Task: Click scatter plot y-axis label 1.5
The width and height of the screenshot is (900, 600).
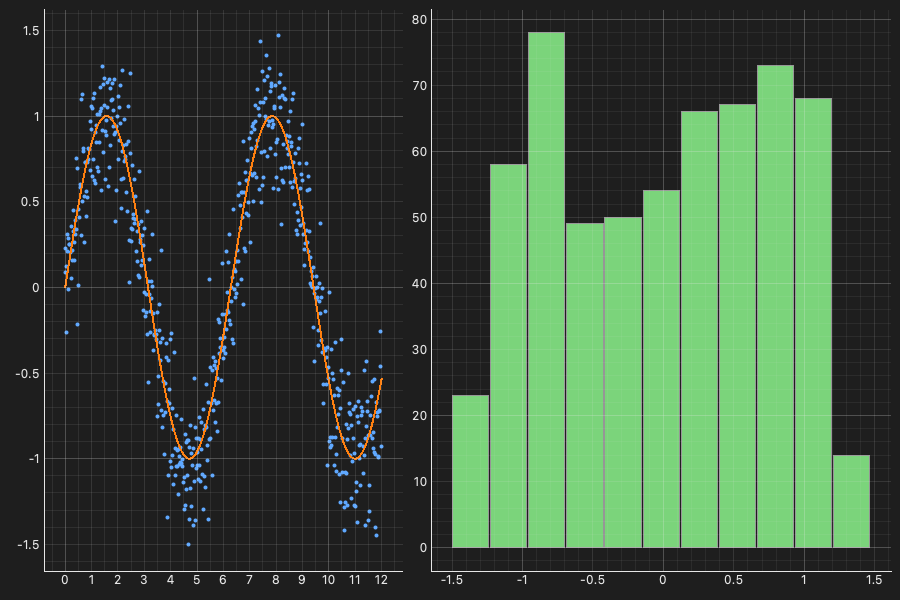Action: pyautogui.click(x=32, y=31)
